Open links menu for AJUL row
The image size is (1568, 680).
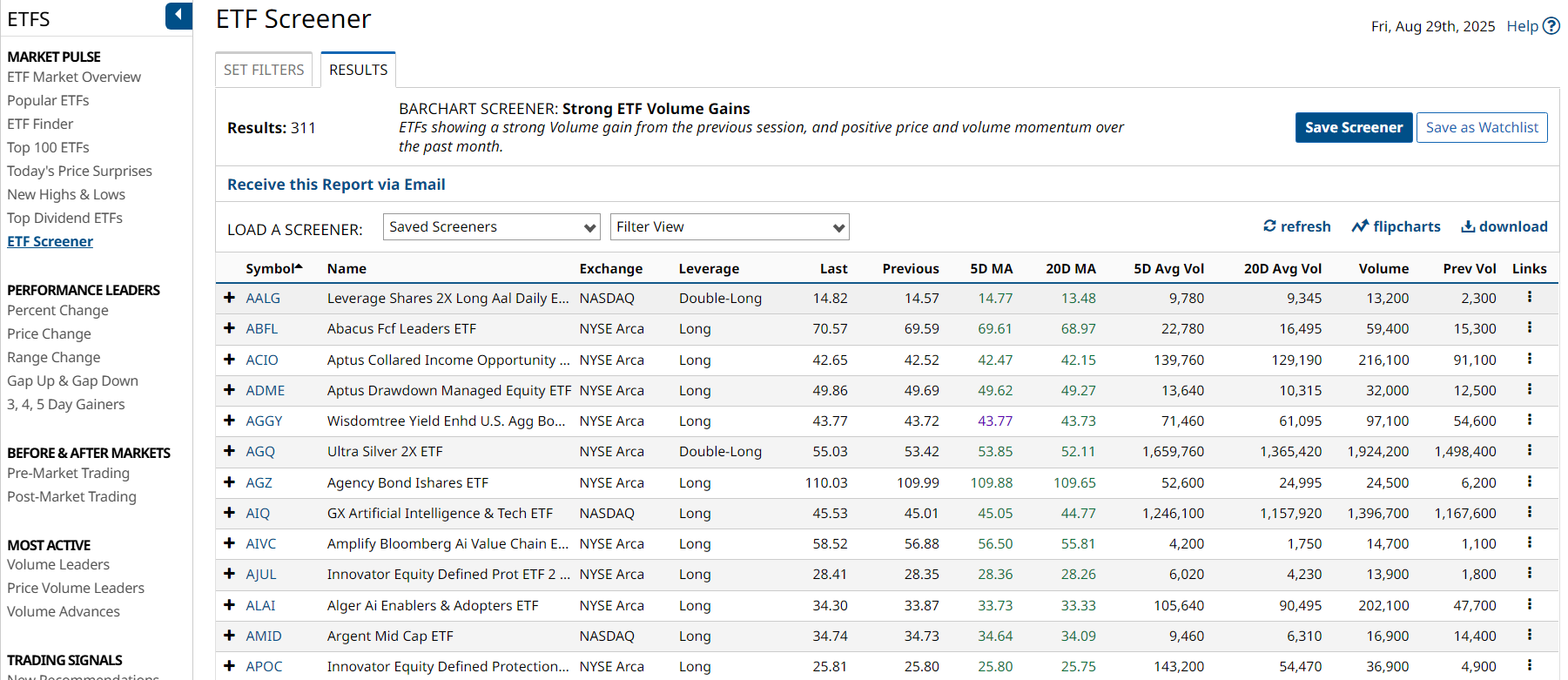pyautogui.click(x=1529, y=574)
